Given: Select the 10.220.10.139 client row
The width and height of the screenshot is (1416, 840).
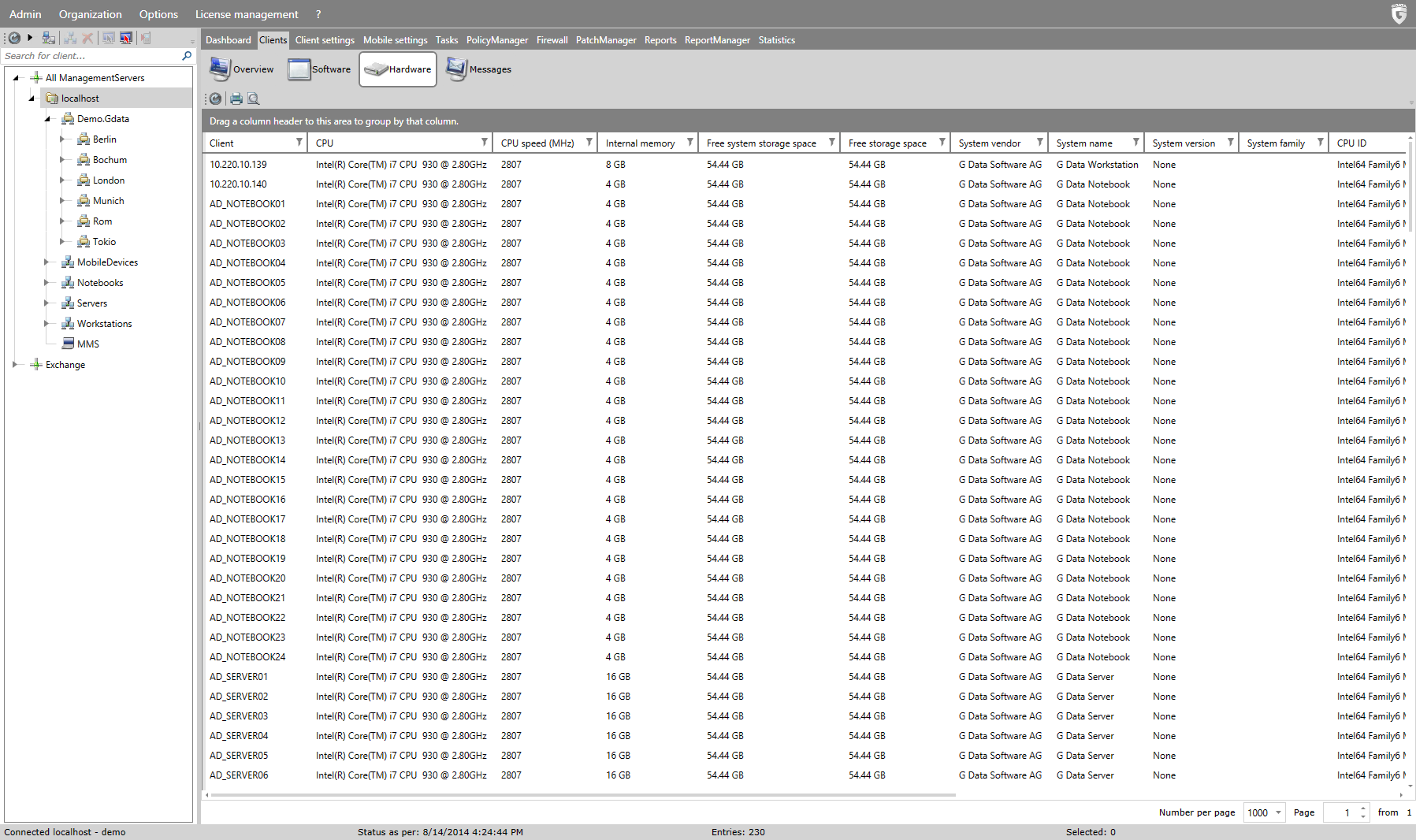Looking at the screenshot, I should pyautogui.click(x=805, y=165).
